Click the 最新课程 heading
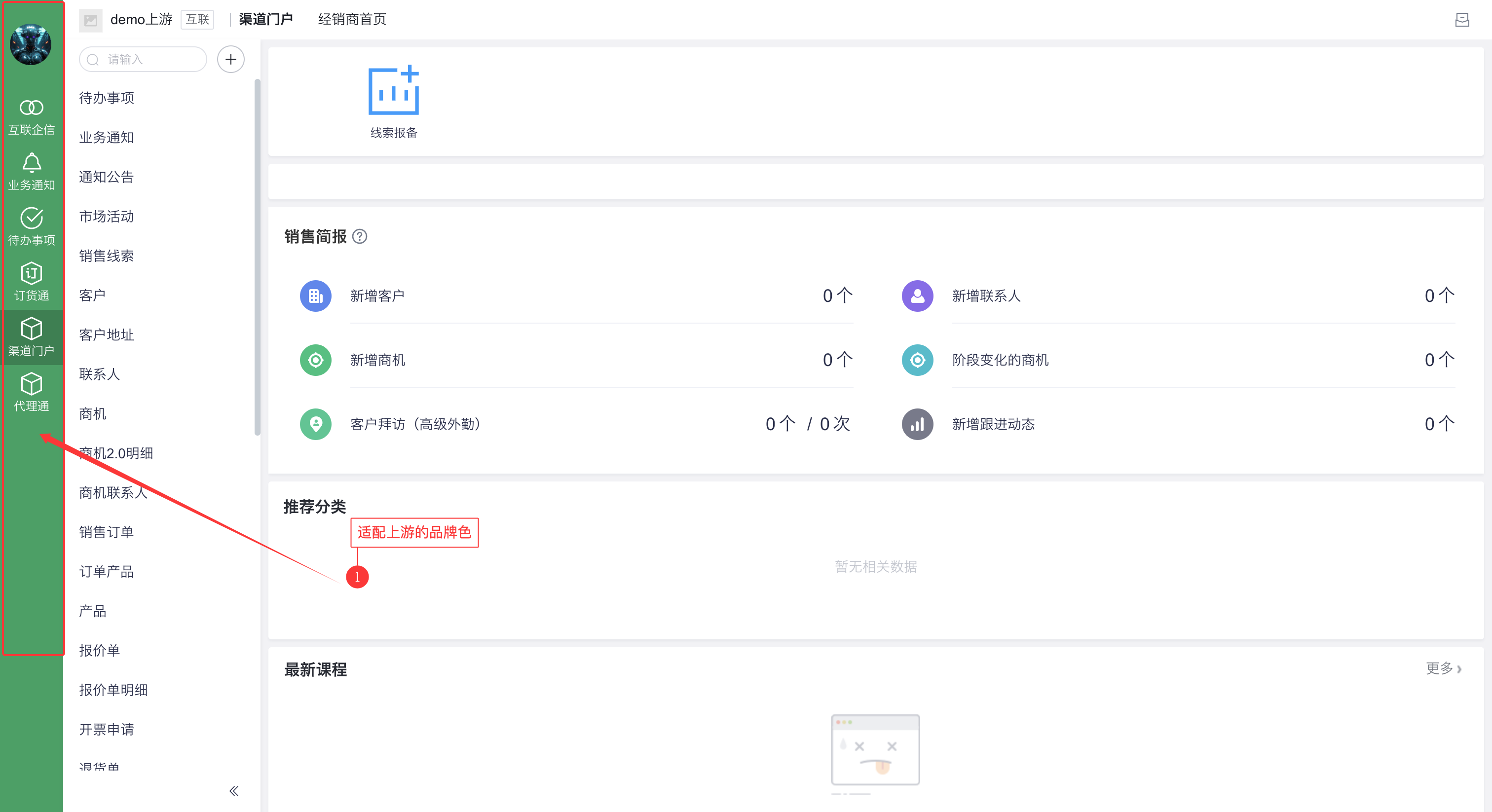 [316, 669]
